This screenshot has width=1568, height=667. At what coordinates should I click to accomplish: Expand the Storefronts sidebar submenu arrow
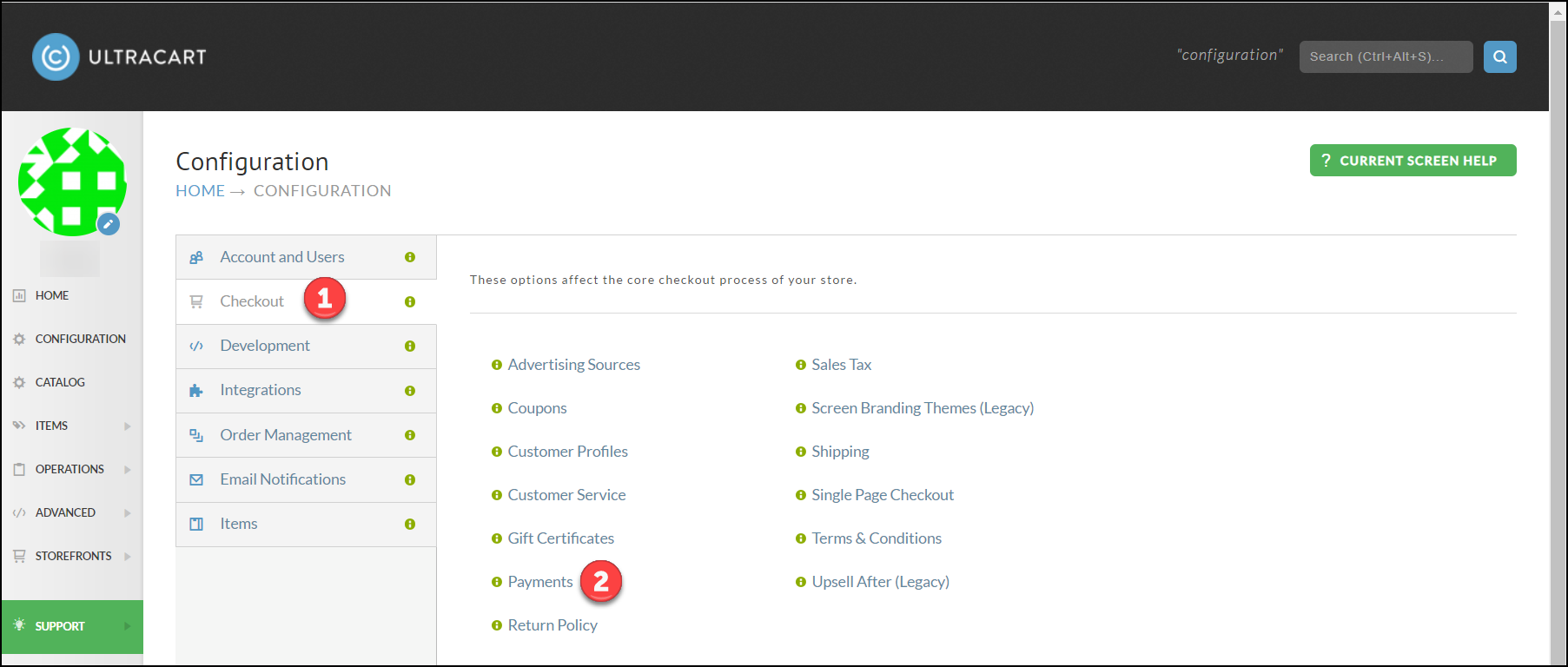coord(128,556)
